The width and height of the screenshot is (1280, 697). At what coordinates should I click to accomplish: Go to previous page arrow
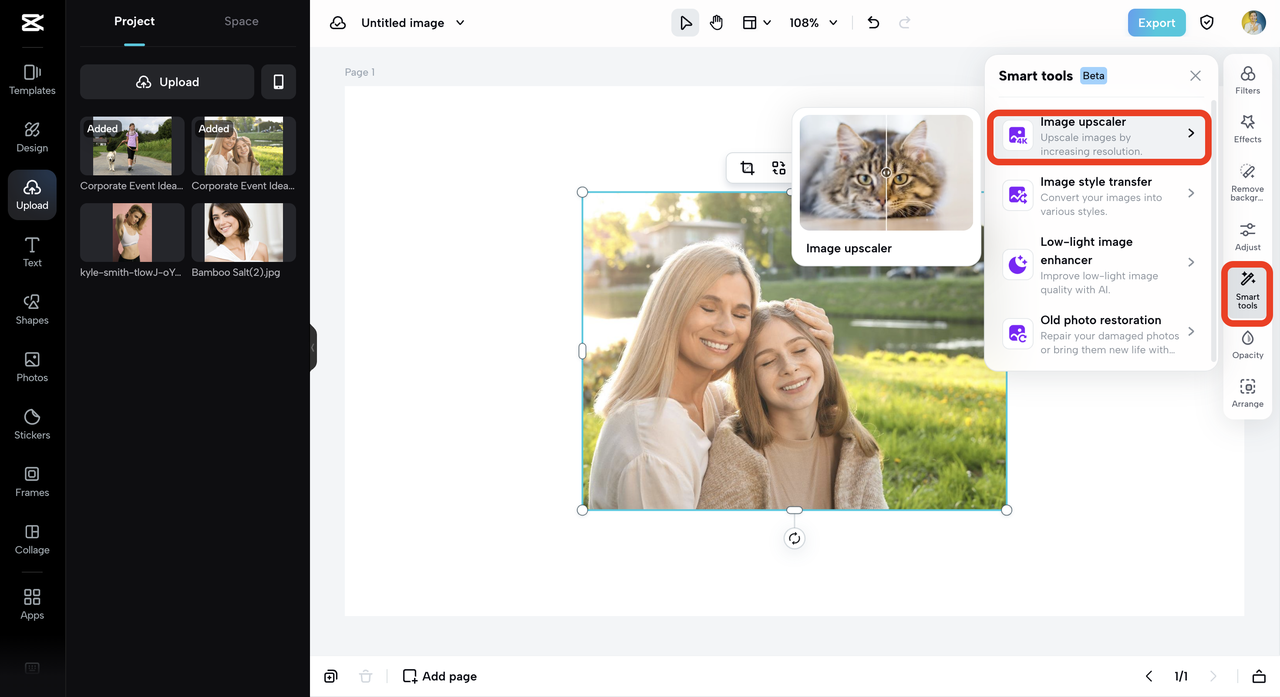[x=1149, y=676]
